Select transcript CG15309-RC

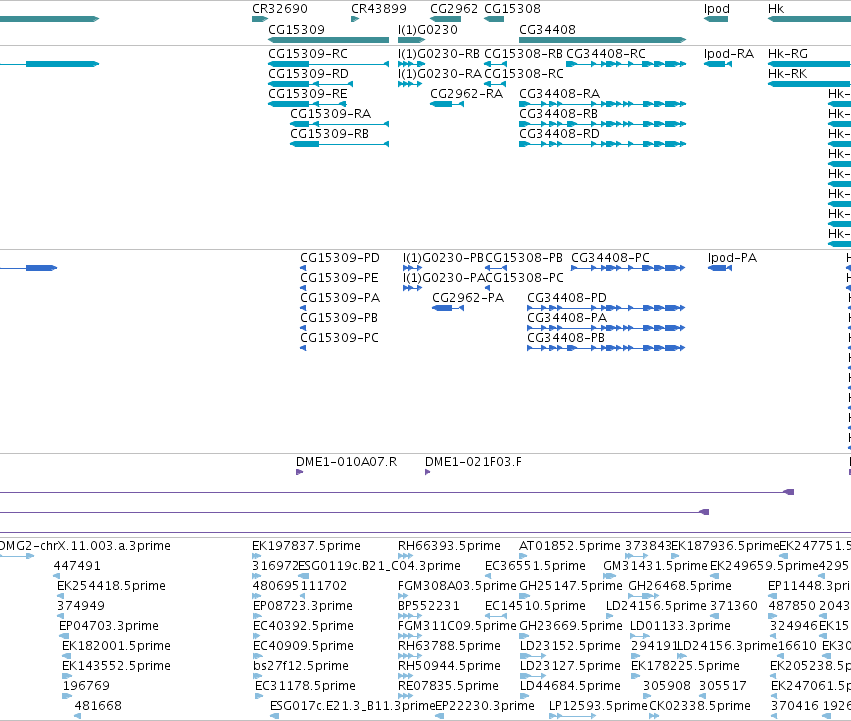click(x=308, y=54)
